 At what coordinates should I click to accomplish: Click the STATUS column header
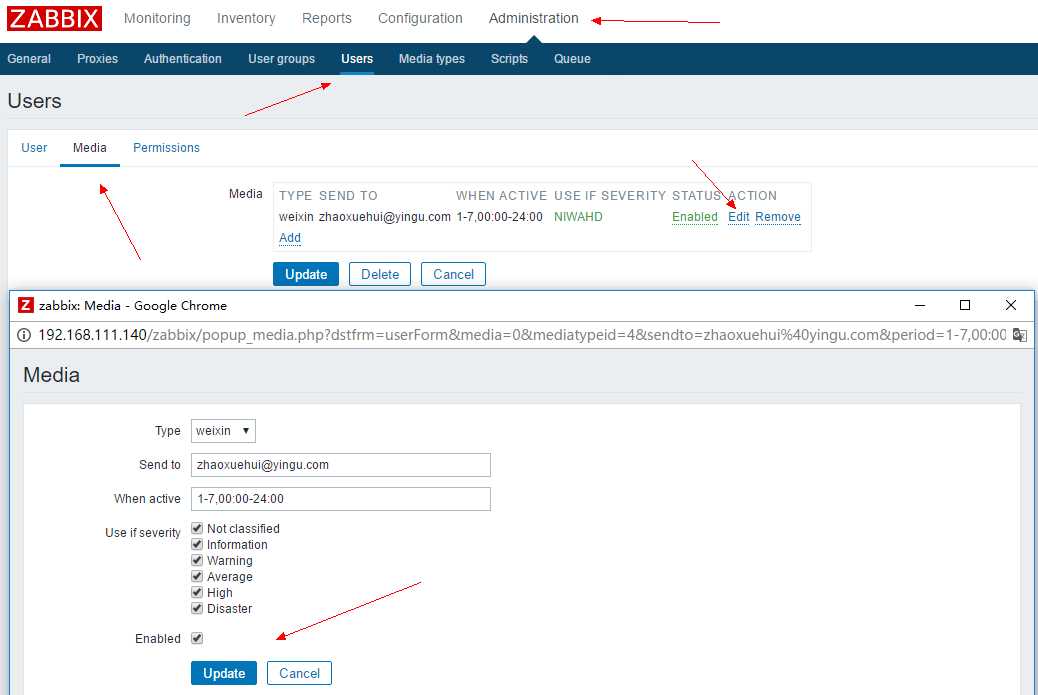point(696,196)
